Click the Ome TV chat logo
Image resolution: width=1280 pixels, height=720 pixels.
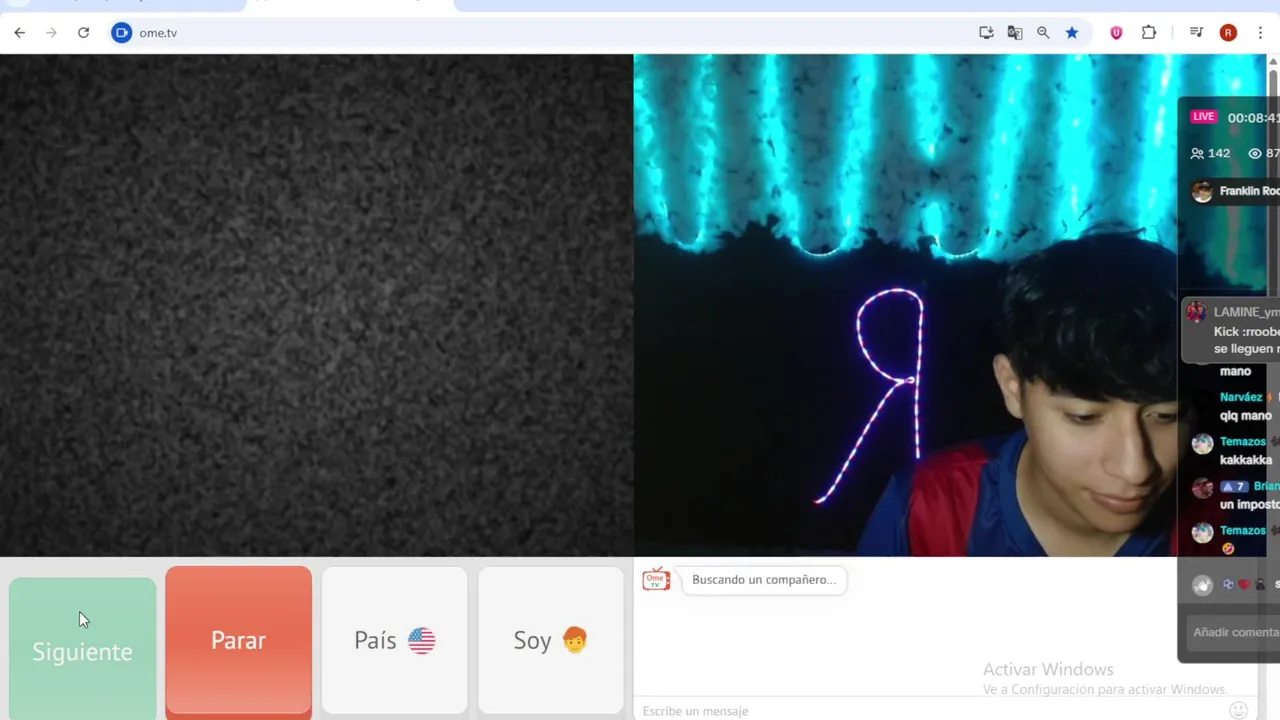(656, 579)
